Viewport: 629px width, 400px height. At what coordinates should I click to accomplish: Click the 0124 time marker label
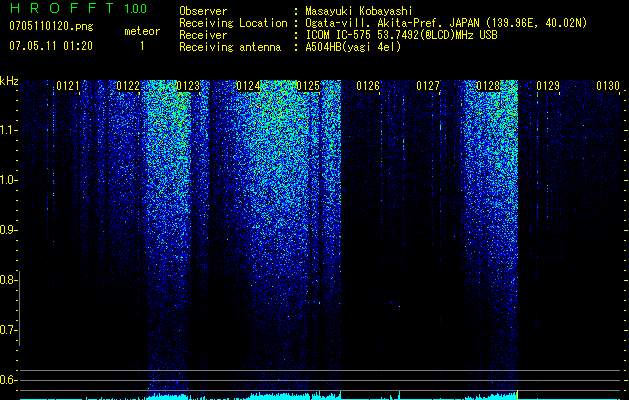coord(248,86)
